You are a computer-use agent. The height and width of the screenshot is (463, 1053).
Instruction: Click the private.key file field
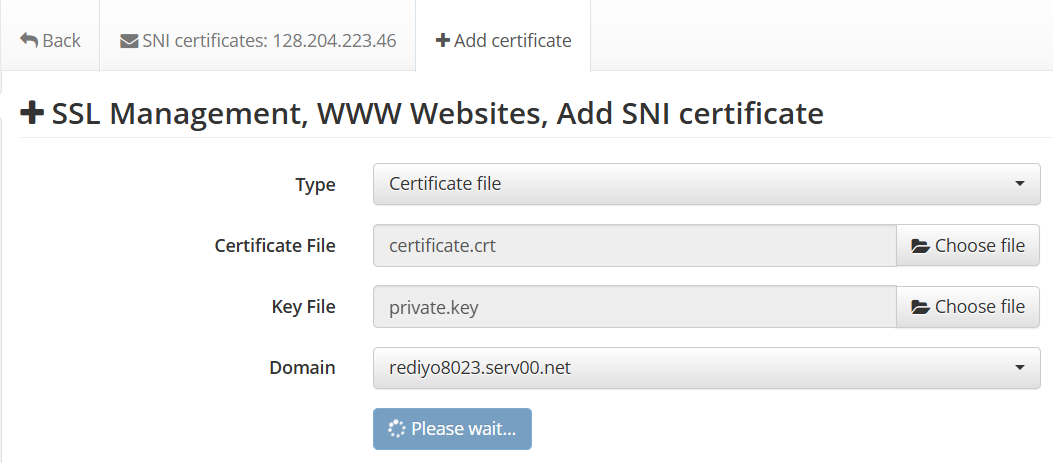[634, 307]
